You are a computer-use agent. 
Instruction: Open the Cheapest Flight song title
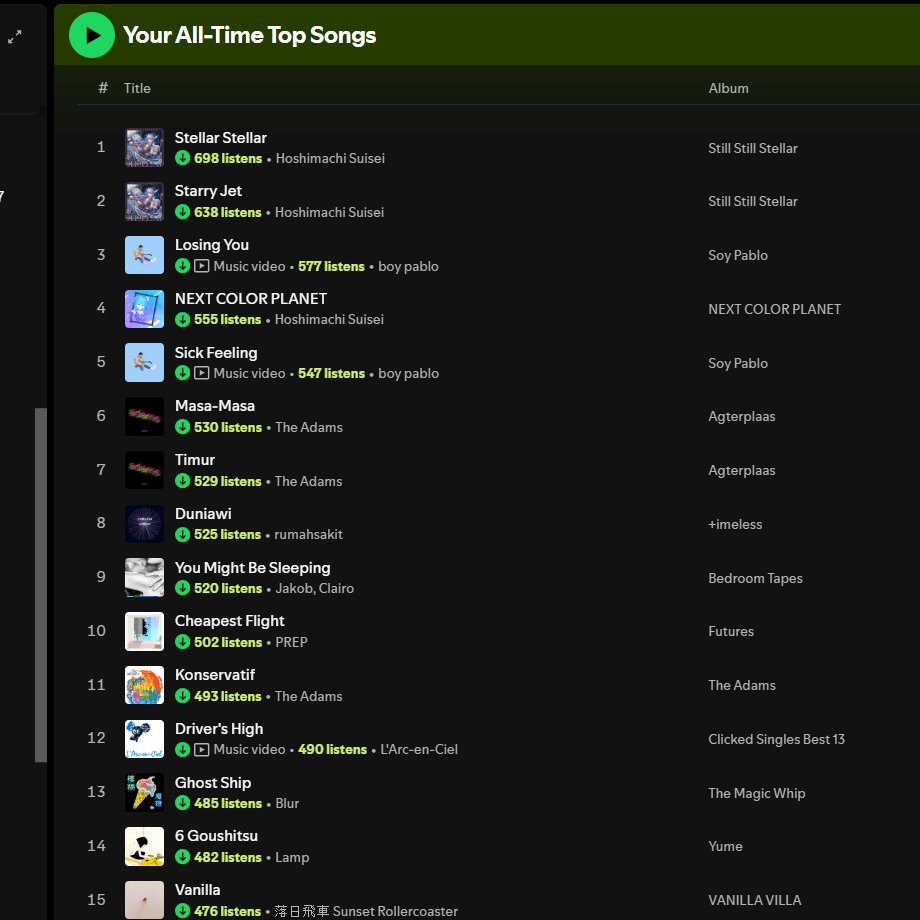[x=229, y=621]
